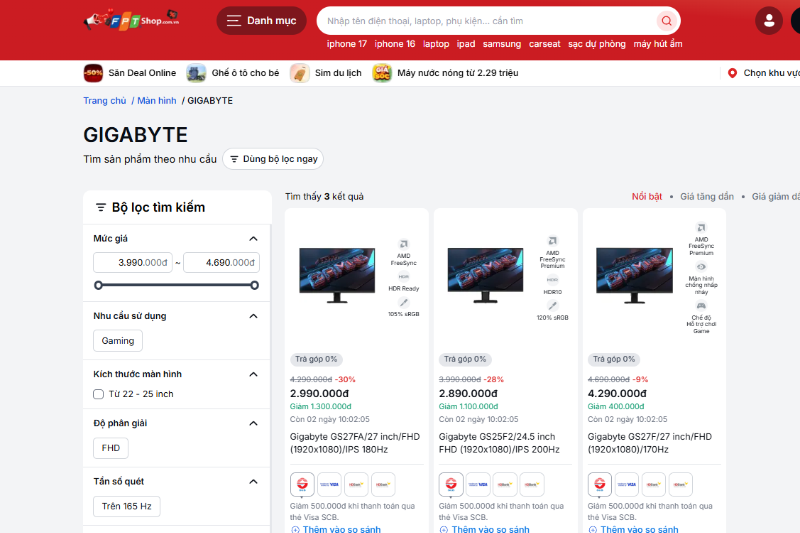Sort results by Nổi bật
The image size is (800, 533).
647,196
